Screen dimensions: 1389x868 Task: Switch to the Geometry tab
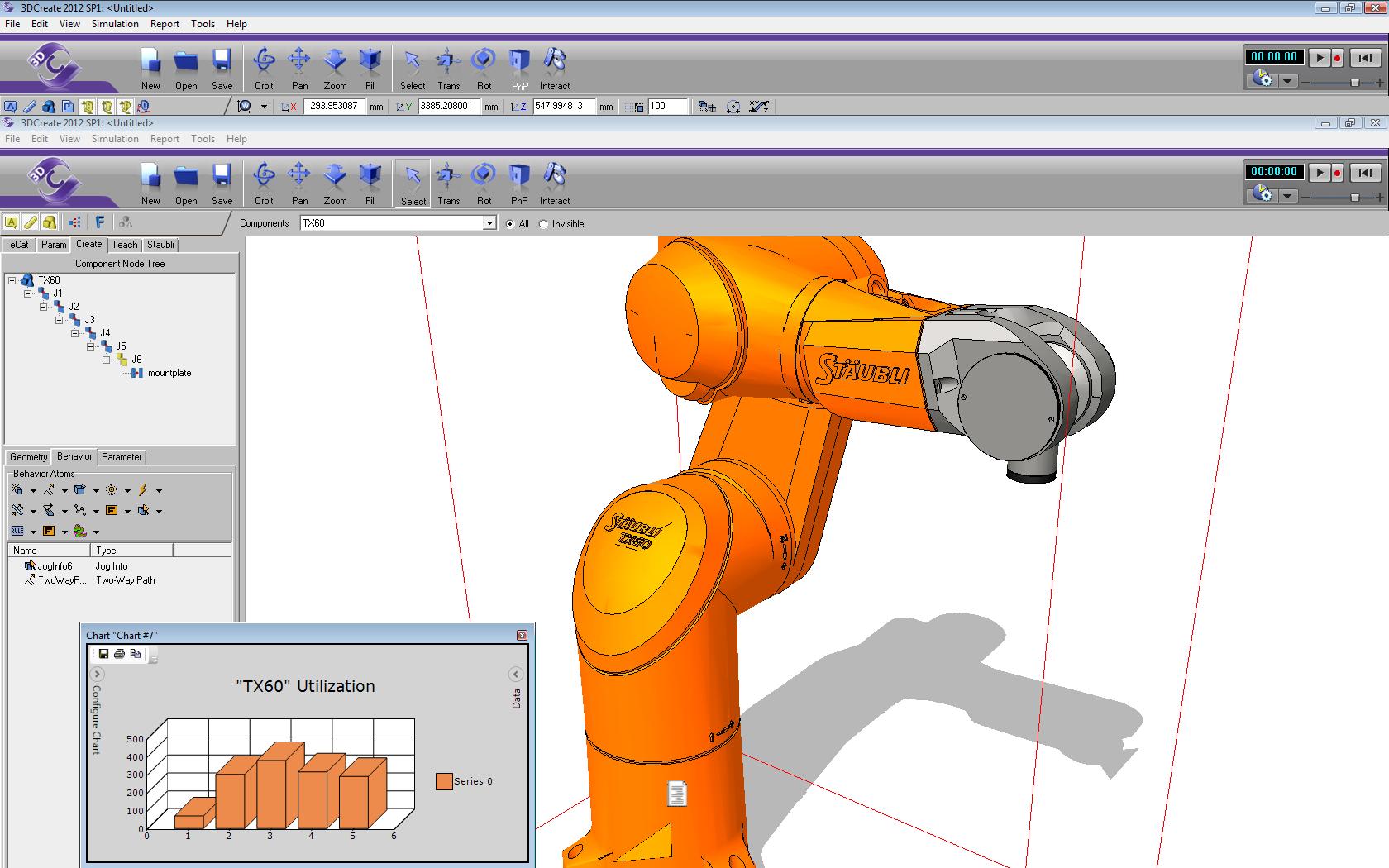point(29,457)
